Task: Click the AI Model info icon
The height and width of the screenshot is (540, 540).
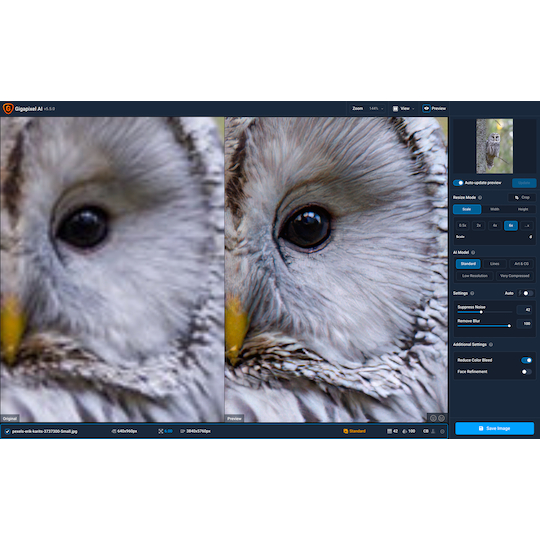Action: (x=473, y=252)
